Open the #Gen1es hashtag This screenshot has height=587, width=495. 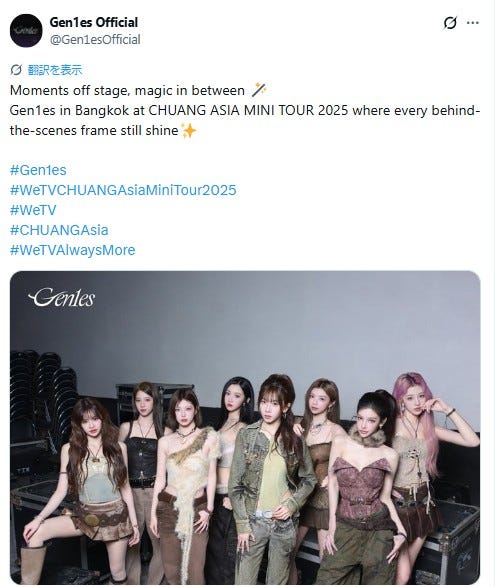[38, 170]
